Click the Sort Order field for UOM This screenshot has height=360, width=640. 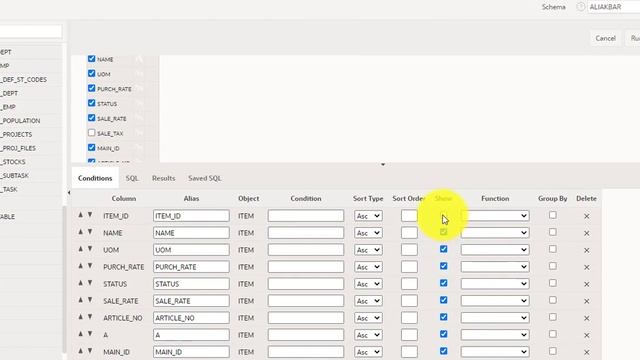pyautogui.click(x=409, y=250)
